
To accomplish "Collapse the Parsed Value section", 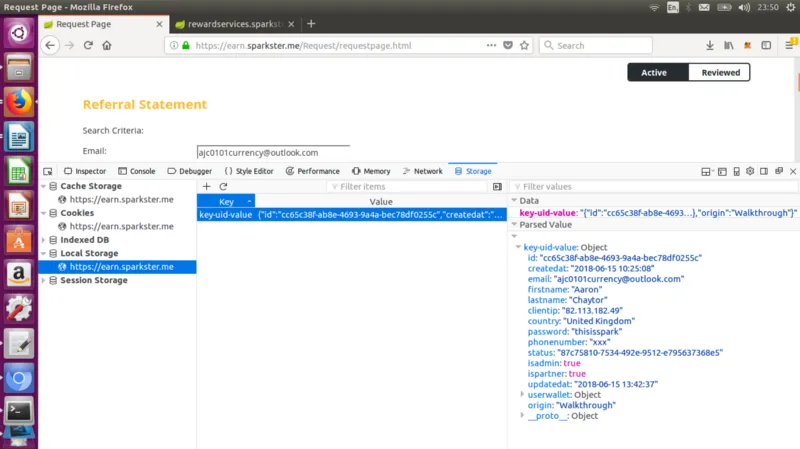I will 514,224.
